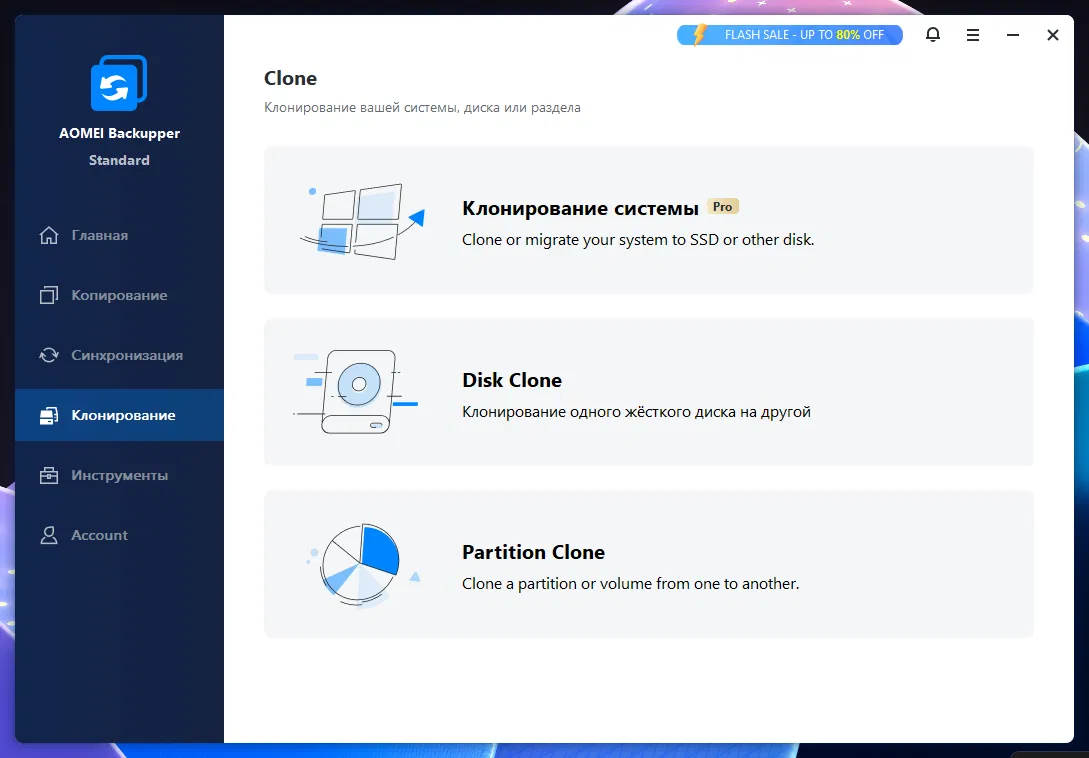Open the Инструменты section
The height and width of the screenshot is (758, 1089).
point(119,475)
